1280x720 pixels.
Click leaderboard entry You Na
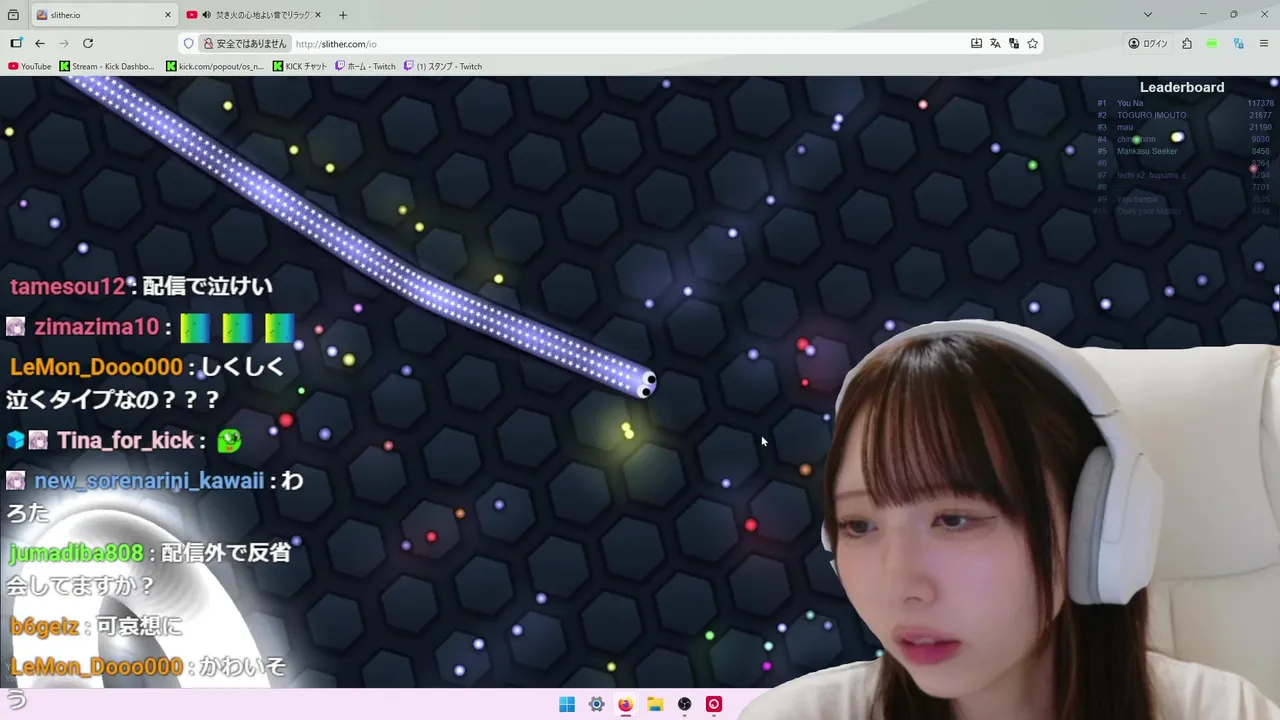[x=1130, y=103]
